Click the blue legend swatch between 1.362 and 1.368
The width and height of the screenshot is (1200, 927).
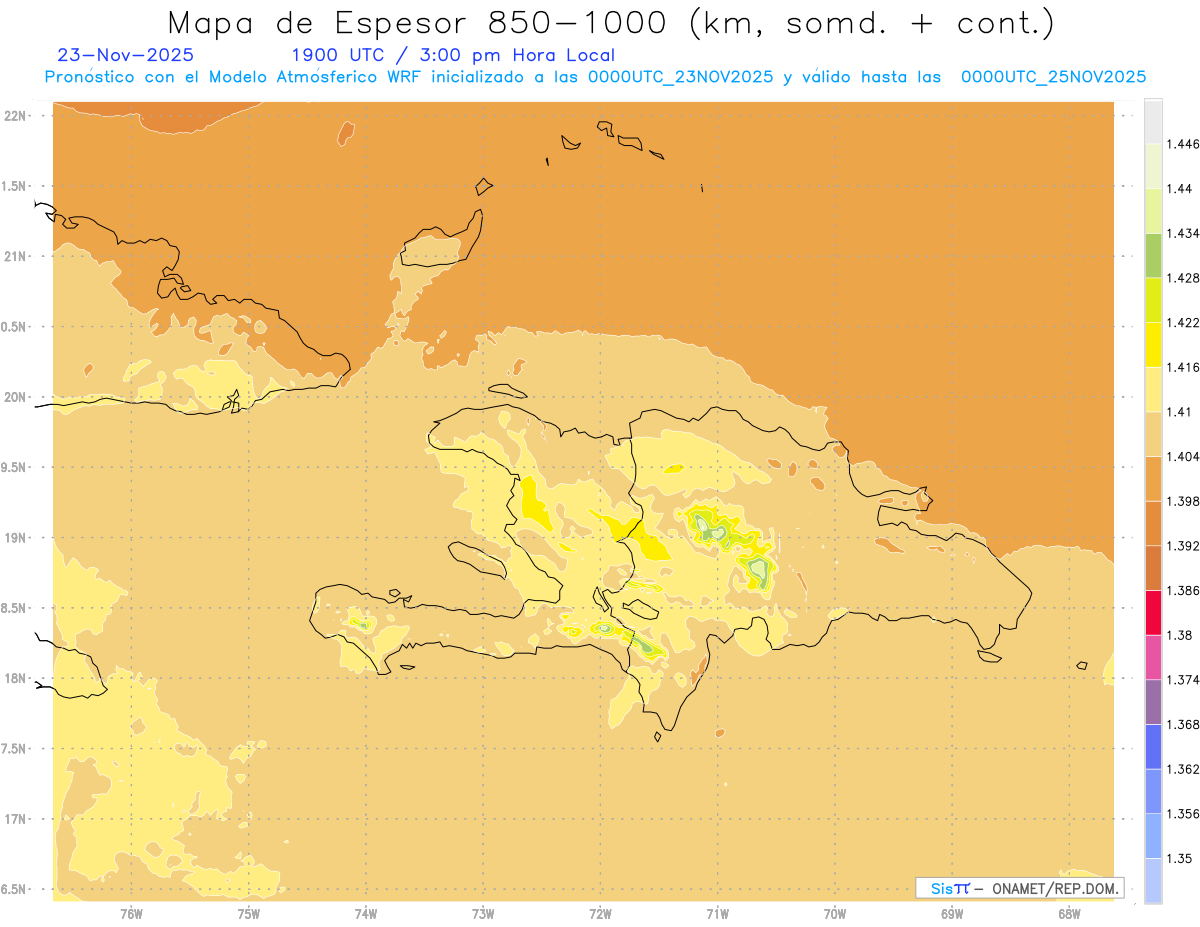pyautogui.click(x=1153, y=746)
